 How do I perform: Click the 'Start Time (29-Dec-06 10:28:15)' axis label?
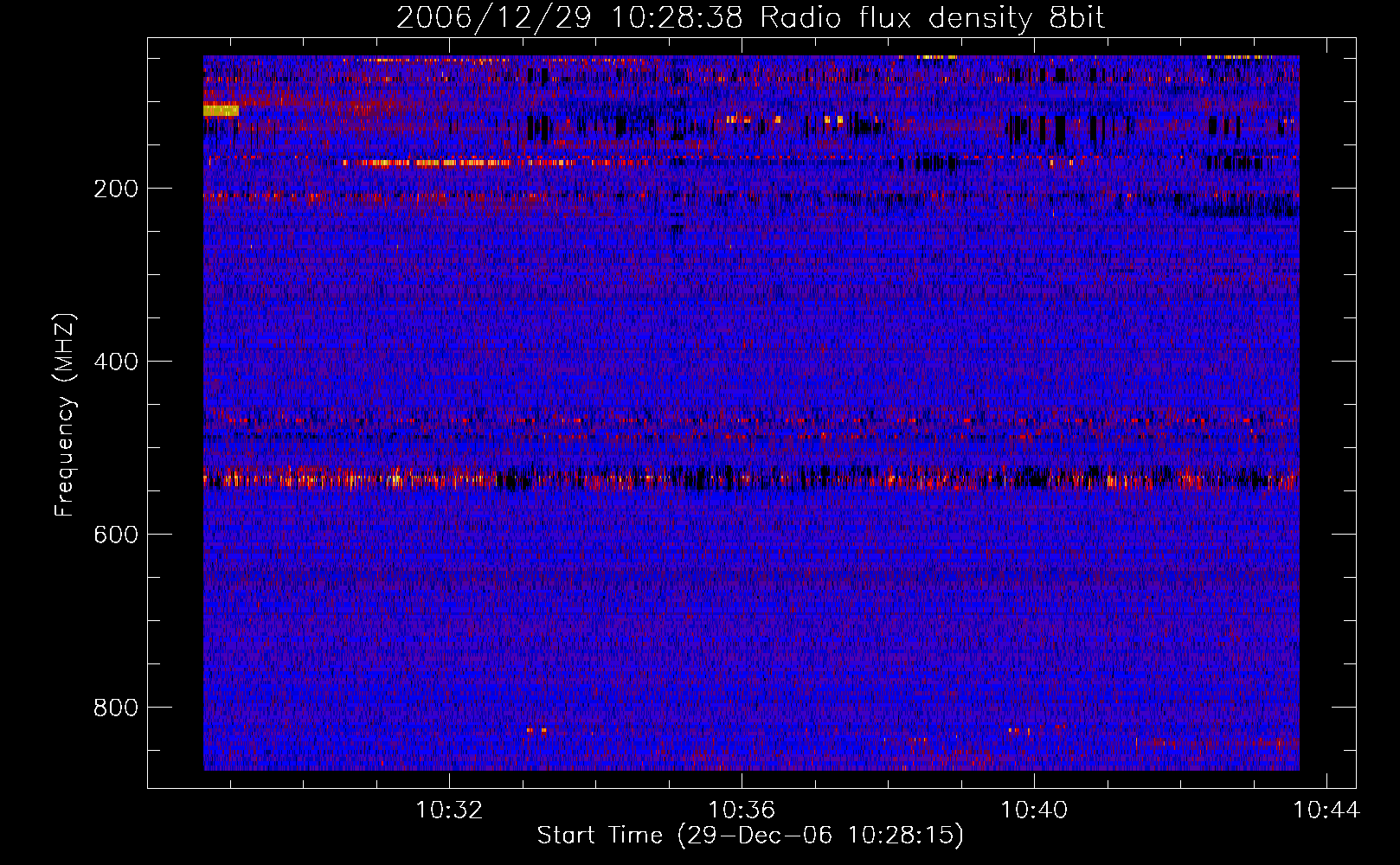tap(750, 836)
